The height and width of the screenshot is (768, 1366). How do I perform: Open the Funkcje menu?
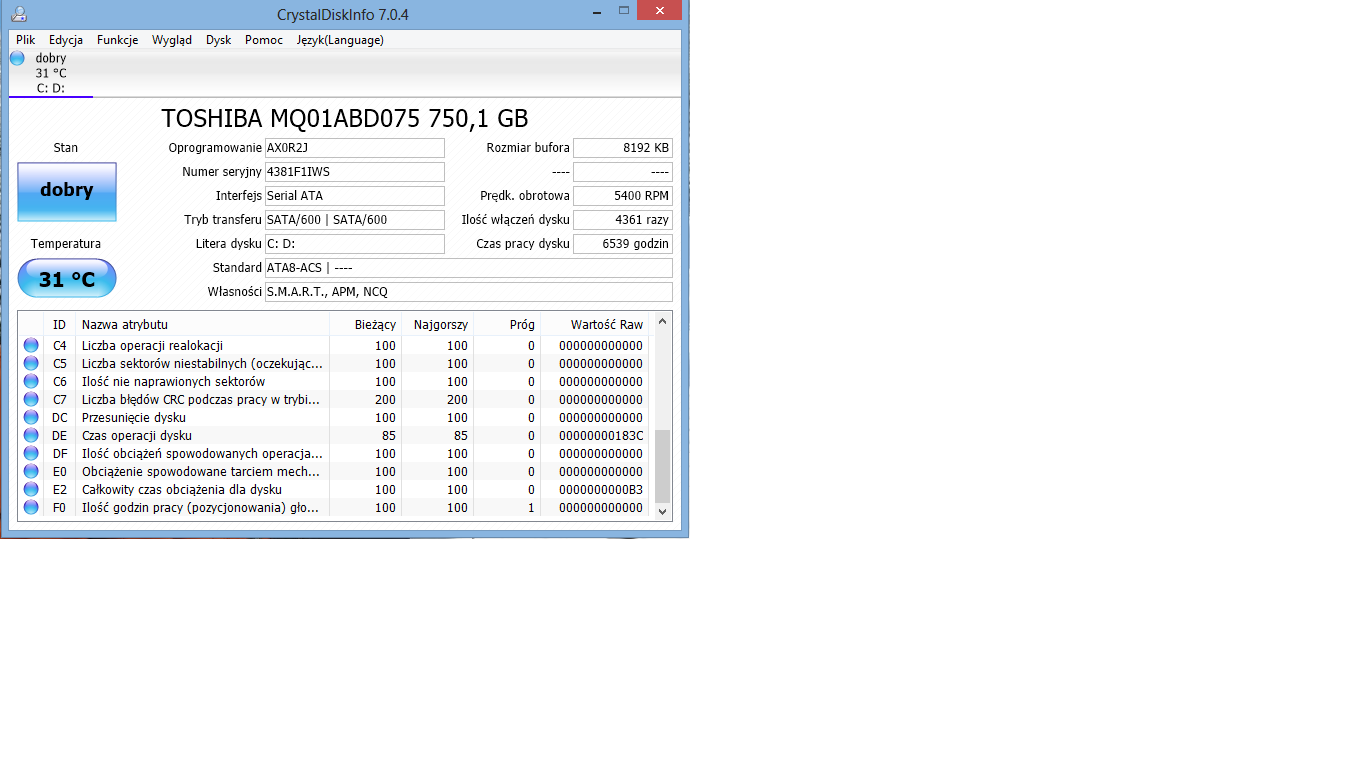click(x=118, y=40)
